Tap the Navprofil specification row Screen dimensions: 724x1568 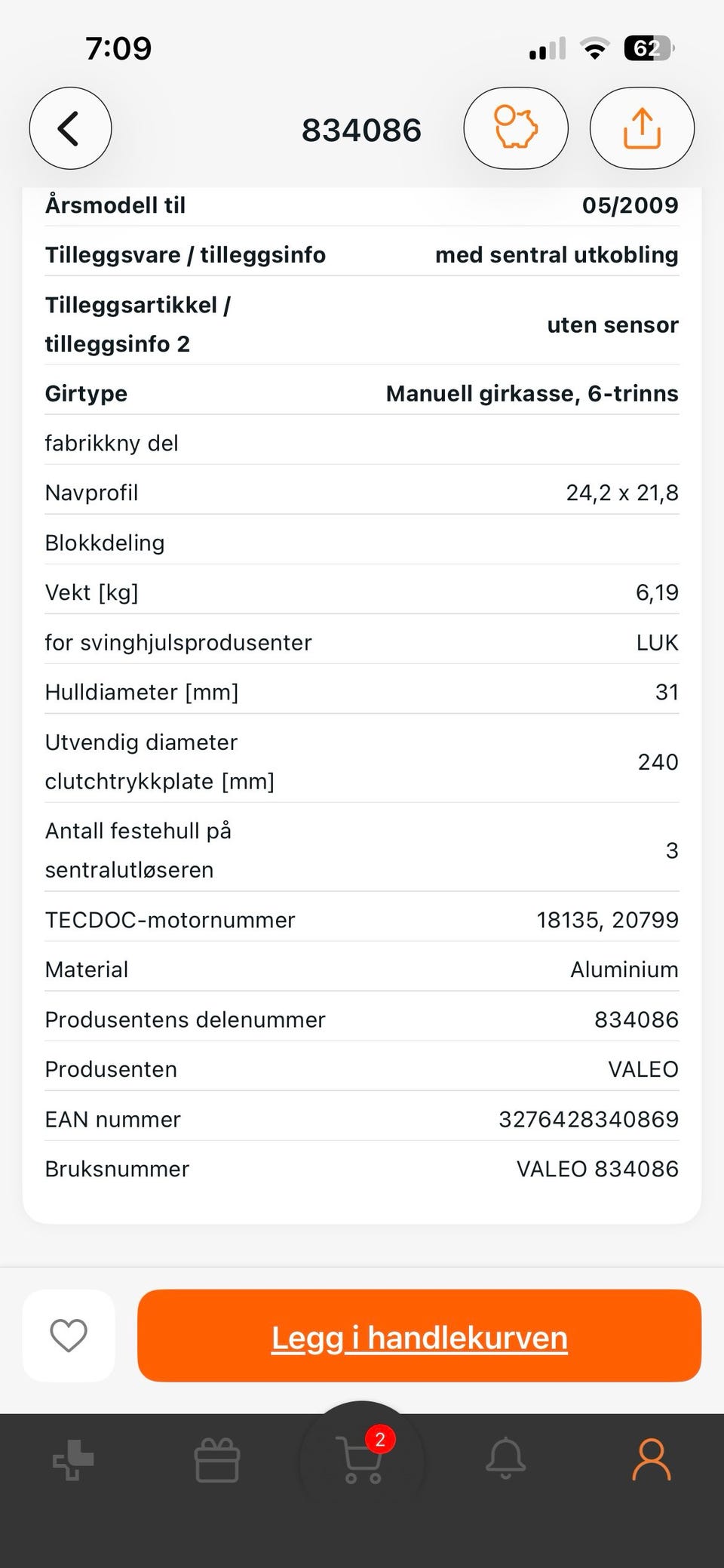(361, 493)
